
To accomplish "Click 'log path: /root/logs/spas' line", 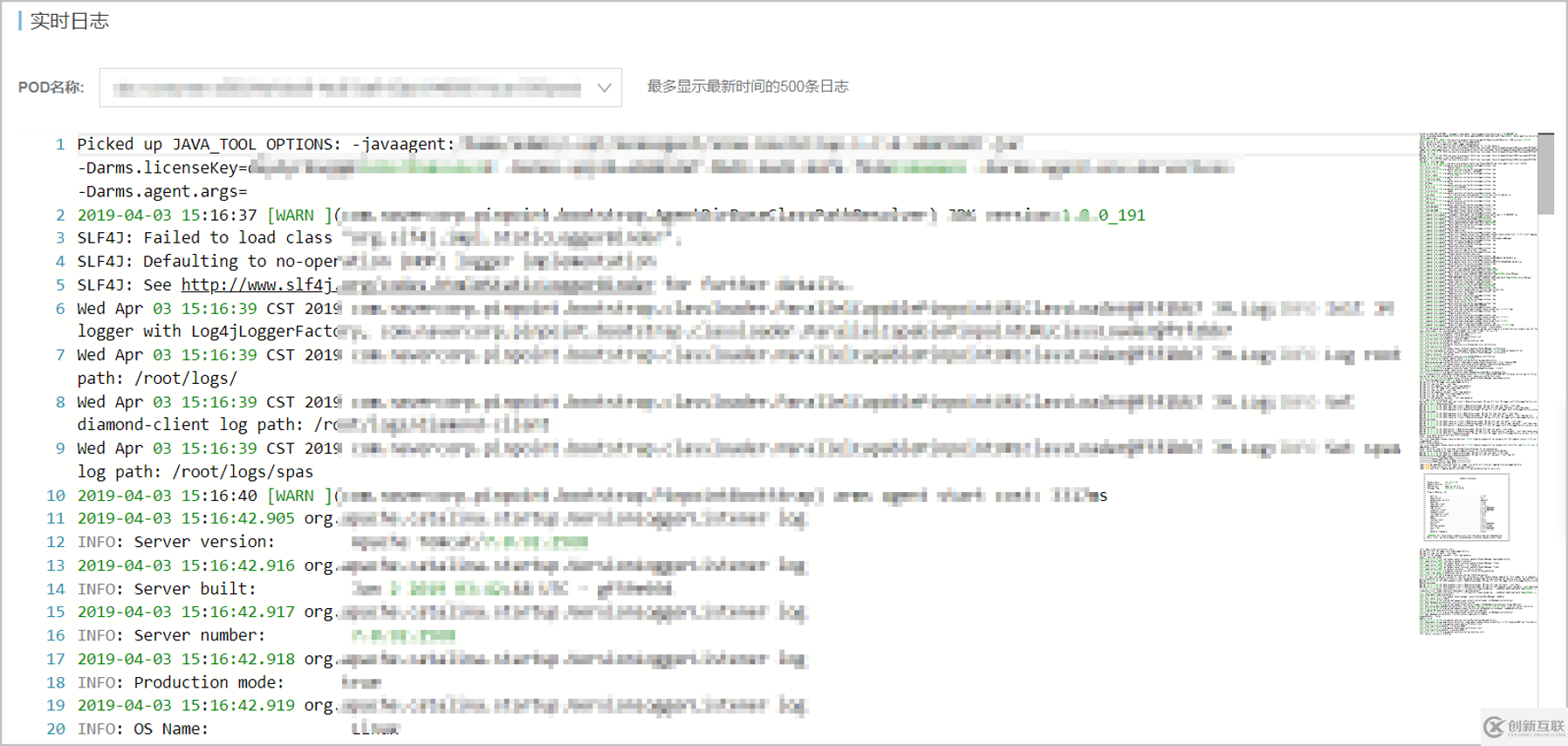I will click(195, 471).
